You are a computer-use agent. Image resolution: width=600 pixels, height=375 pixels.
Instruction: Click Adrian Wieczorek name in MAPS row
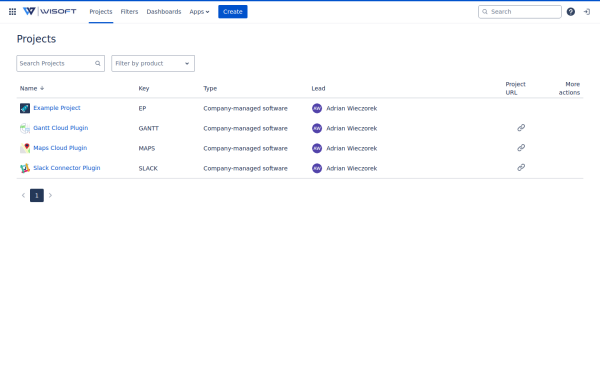(x=352, y=148)
